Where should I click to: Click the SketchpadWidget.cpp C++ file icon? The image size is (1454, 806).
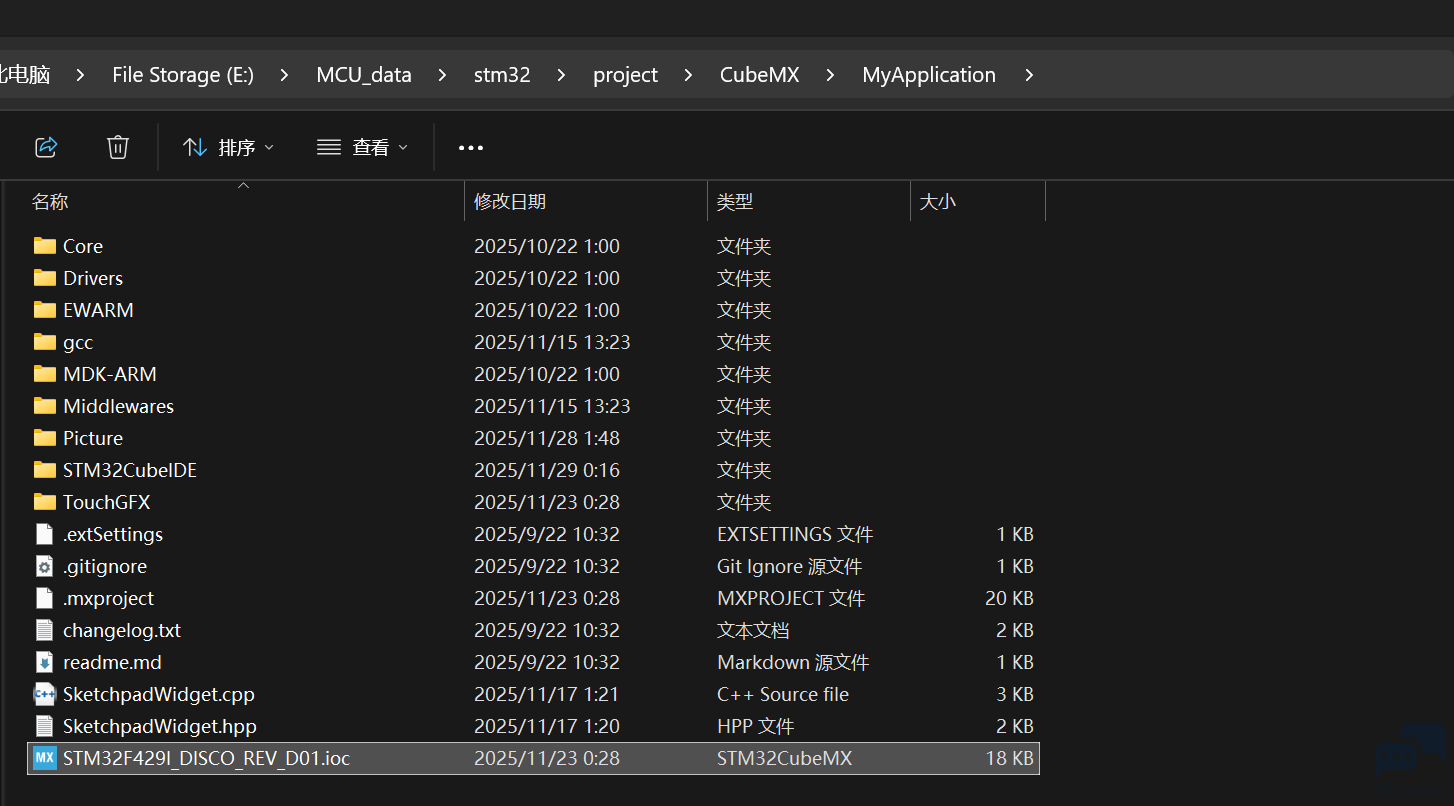(44, 694)
